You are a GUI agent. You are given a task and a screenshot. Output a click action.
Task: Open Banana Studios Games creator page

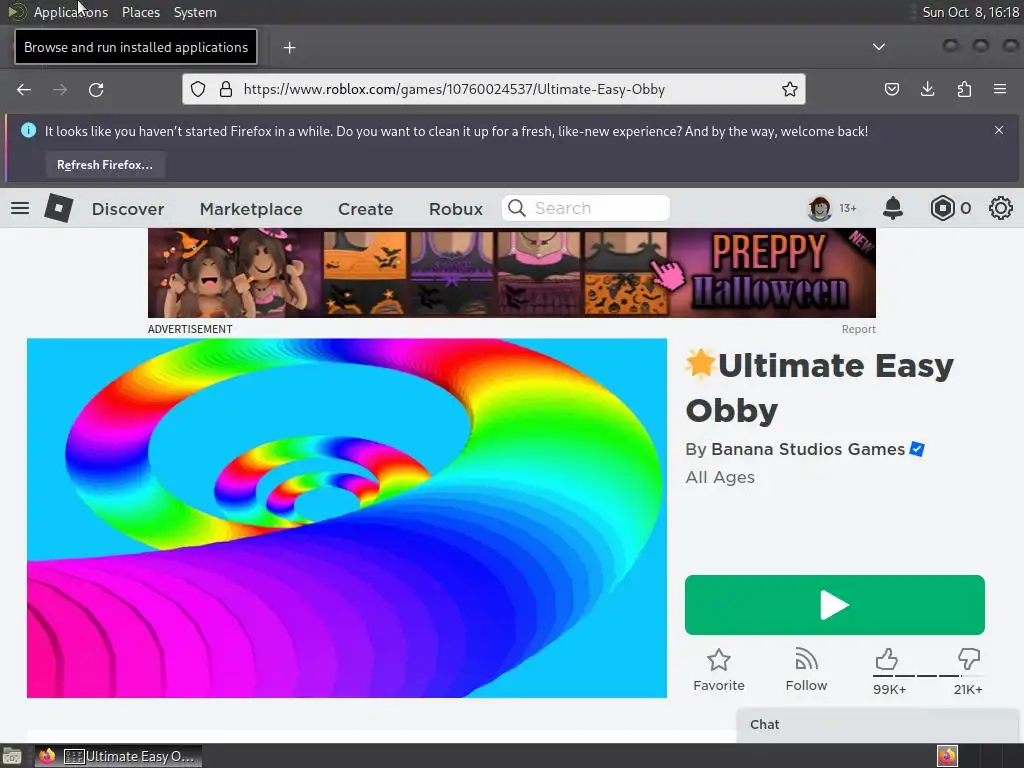808,449
